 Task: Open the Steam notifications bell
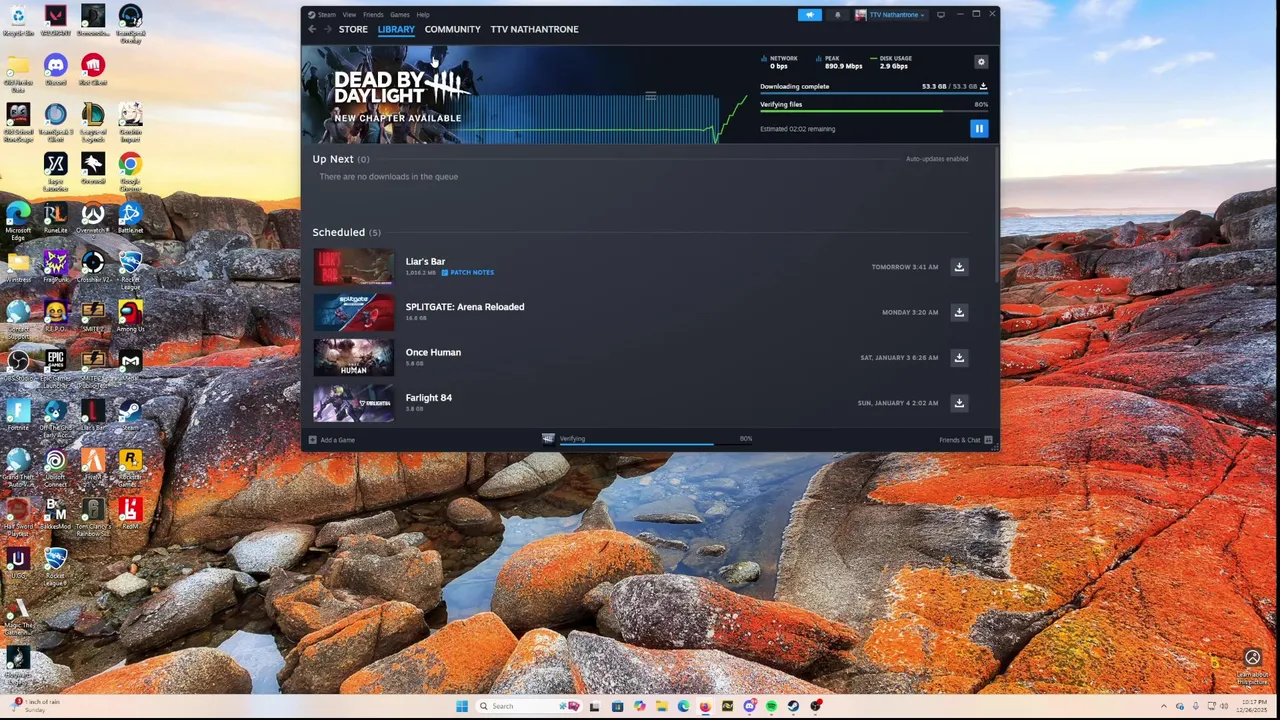click(838, 15)
